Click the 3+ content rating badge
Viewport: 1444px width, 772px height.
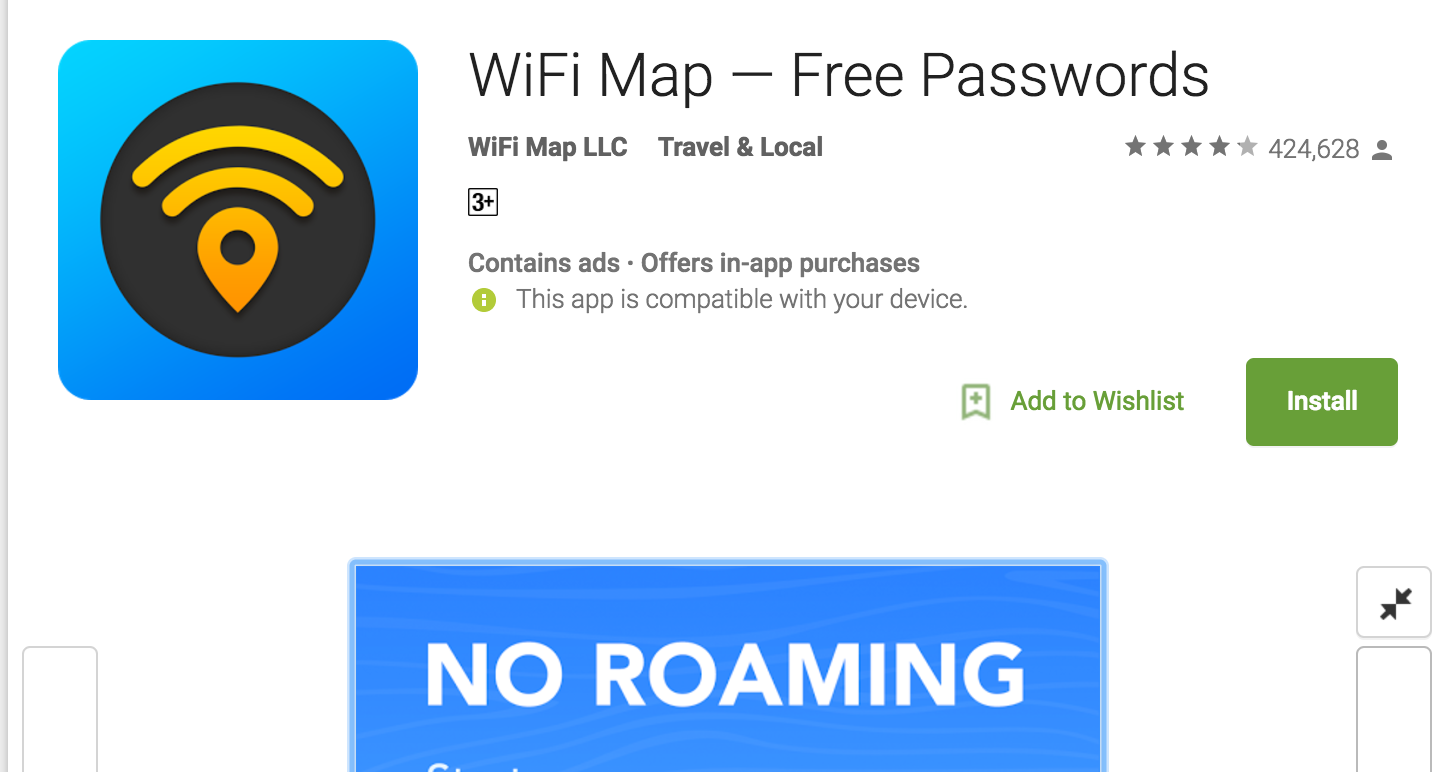pyautogui.click(x=483, y=203)
